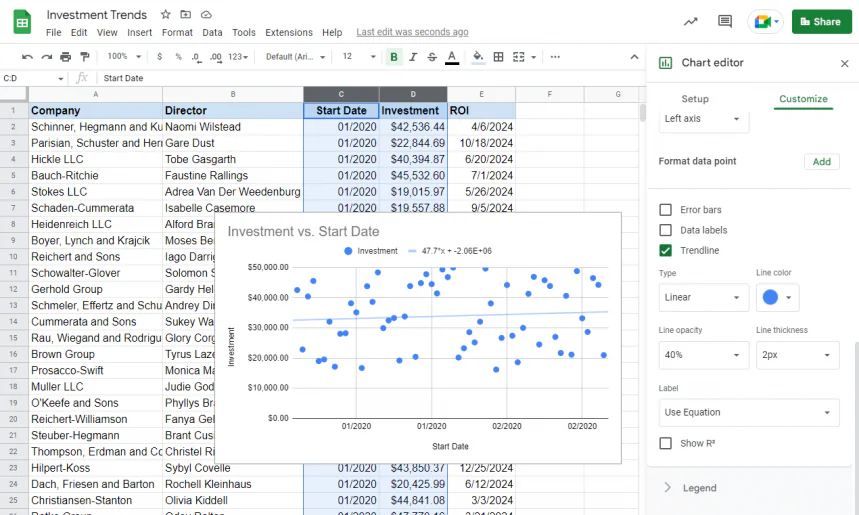Screen dimensions: 859x515
Task: Increase decimal places icon
Action: (x=216, y=57)
